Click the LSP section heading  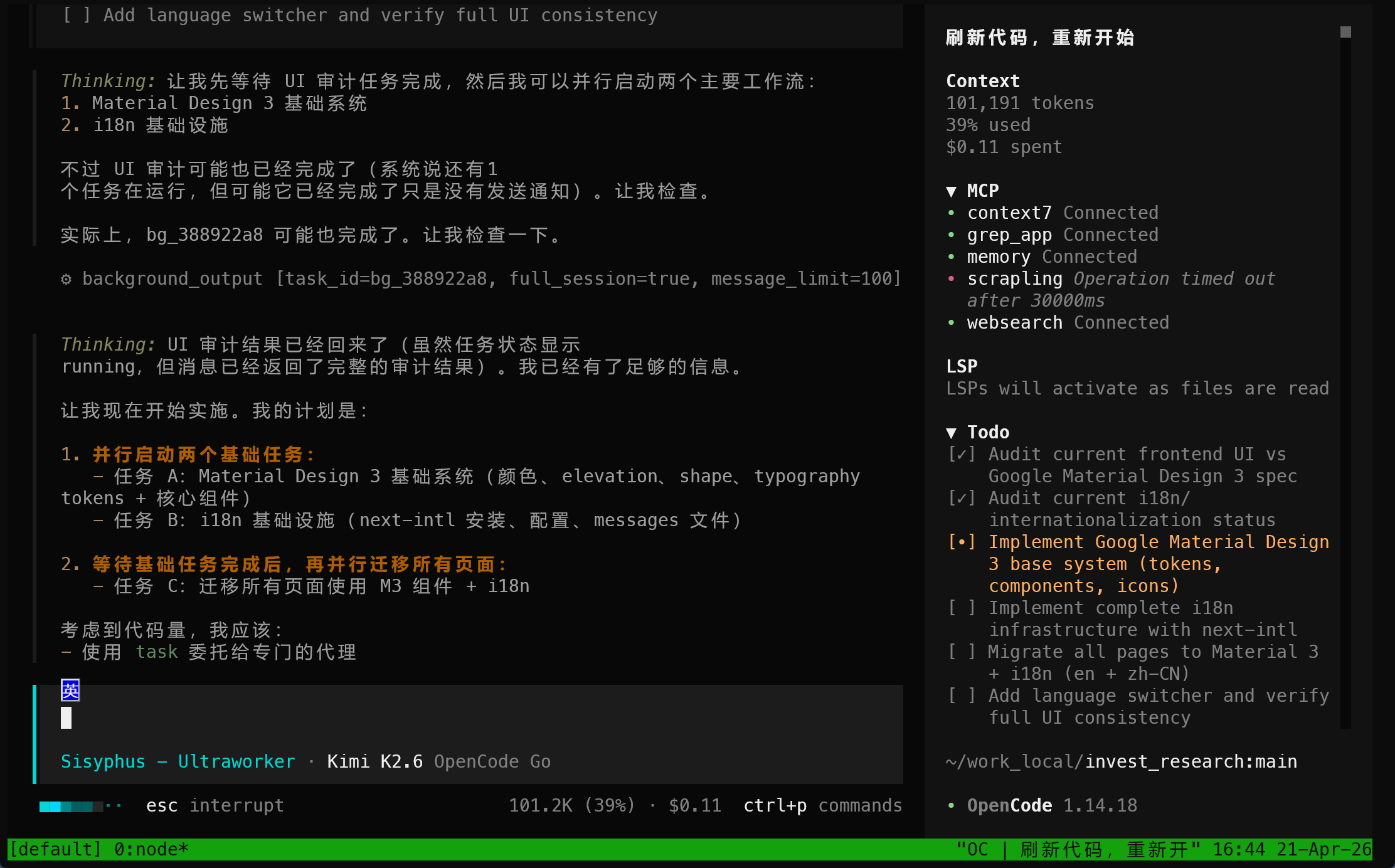962,366
